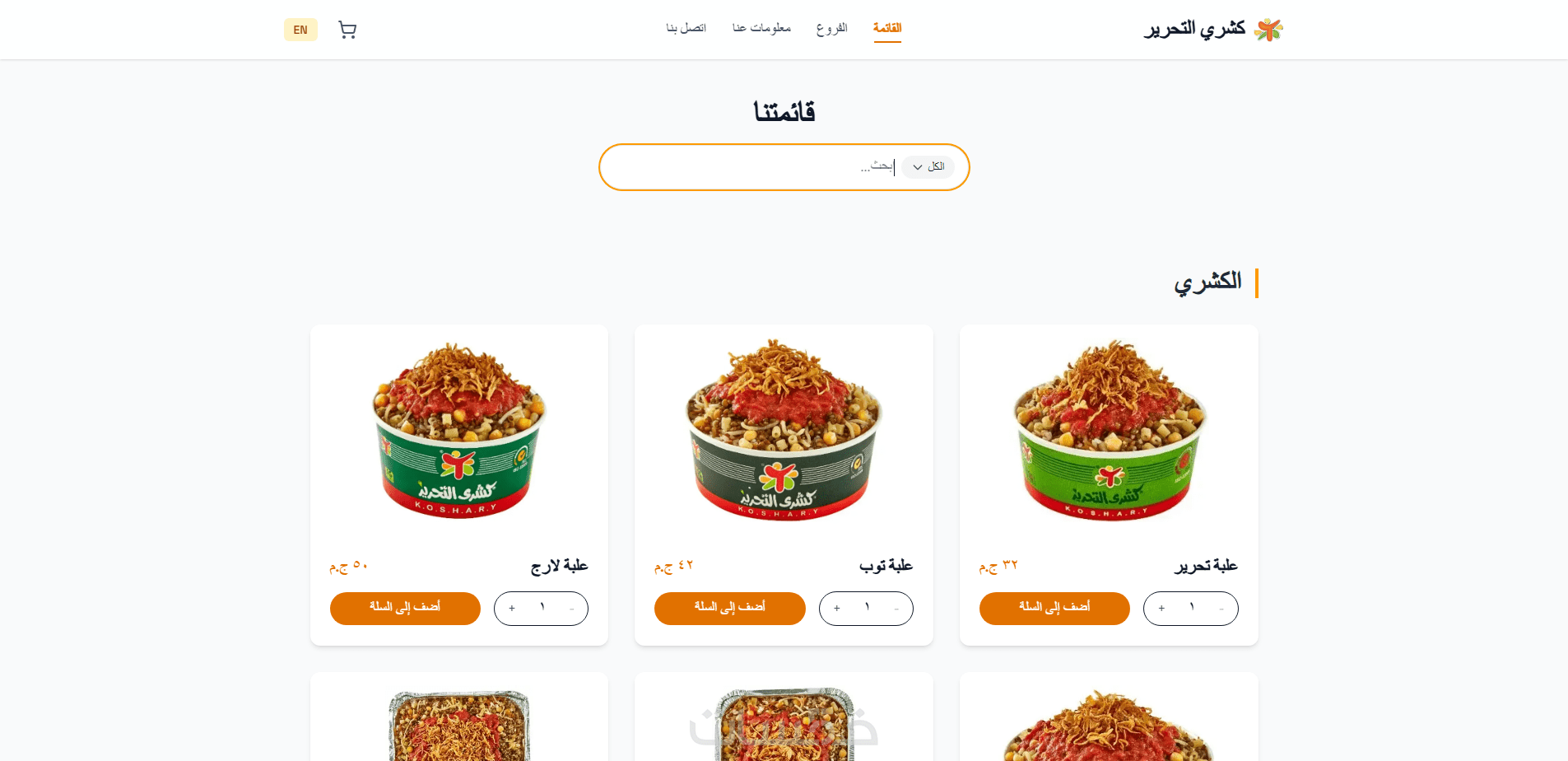The image size is (1568, 761).
Task: Add علبة توب to cart
Action: [730, 609]
